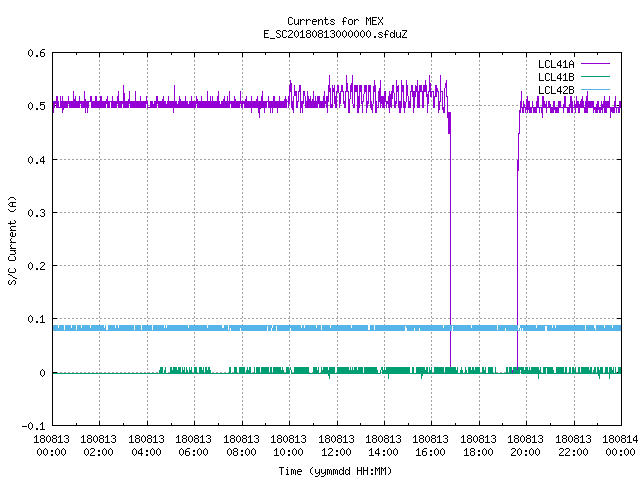Viewport: 640px width, 480px height.
Task: Click the filename 'E_SC20180813000000.sfduZ'
Action: pos(335,34)
